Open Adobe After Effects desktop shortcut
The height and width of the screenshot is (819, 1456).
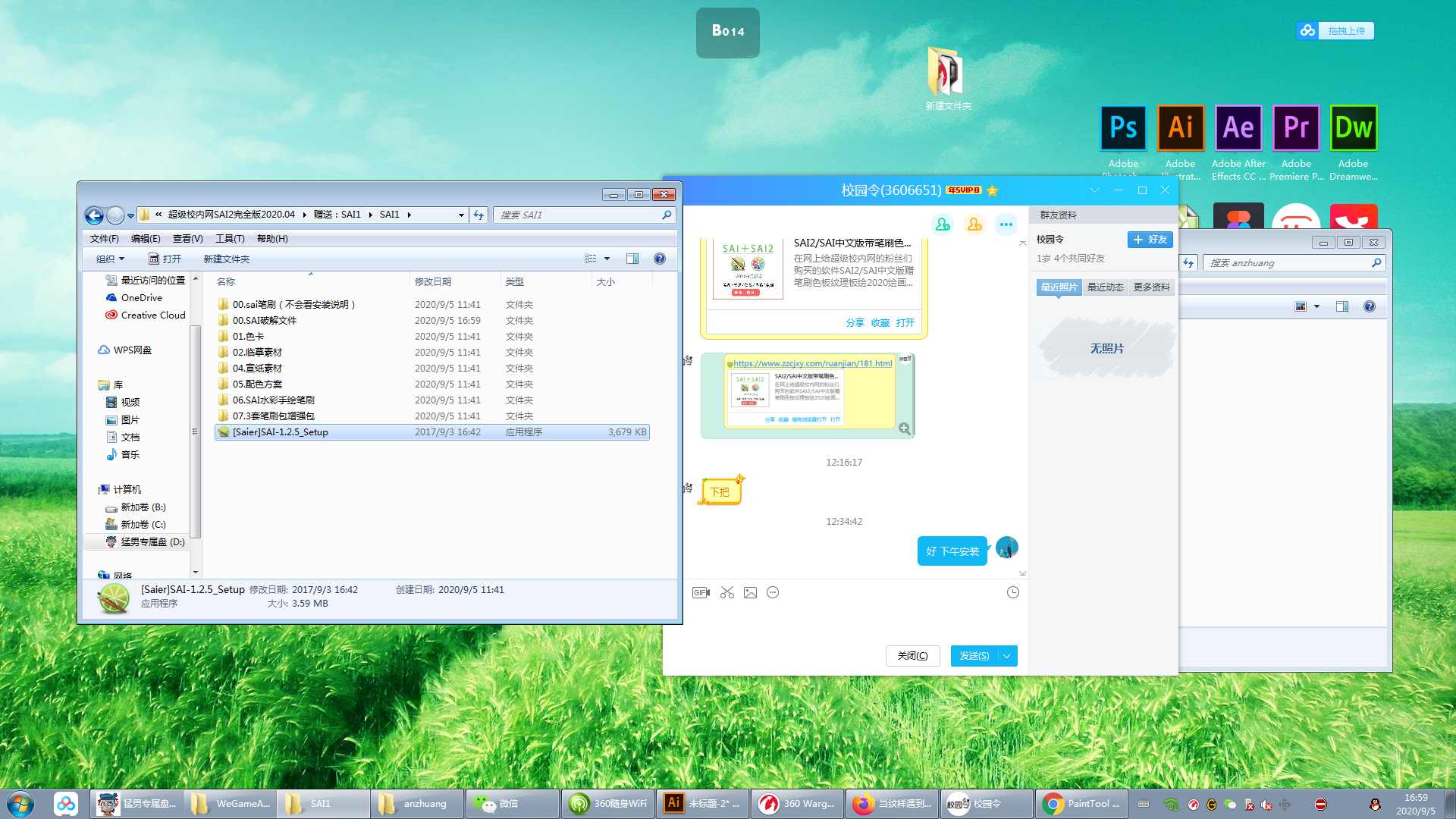coord(1238,143)
